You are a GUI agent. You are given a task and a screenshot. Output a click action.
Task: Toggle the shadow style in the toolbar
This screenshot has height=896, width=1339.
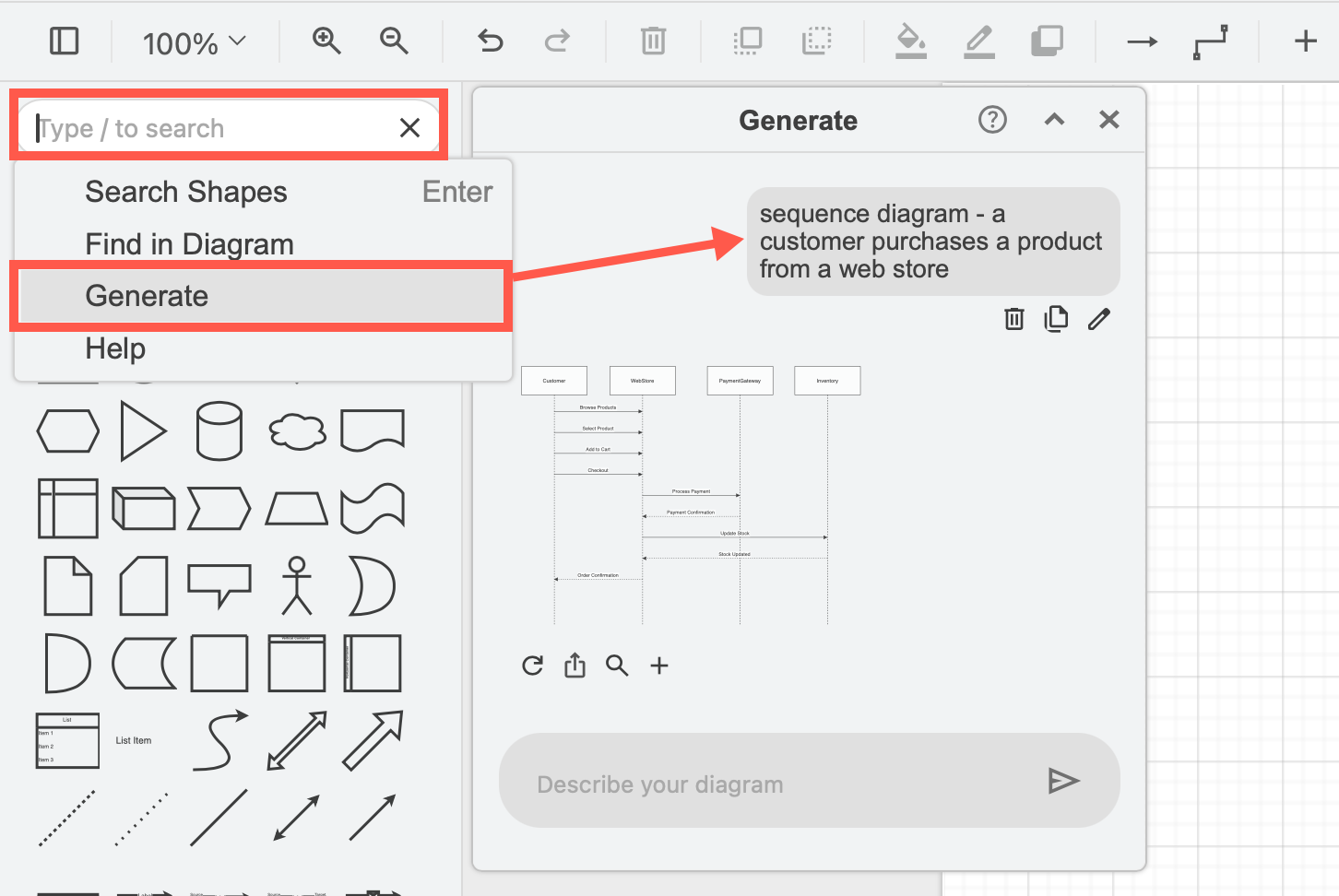coord(1048,41)
